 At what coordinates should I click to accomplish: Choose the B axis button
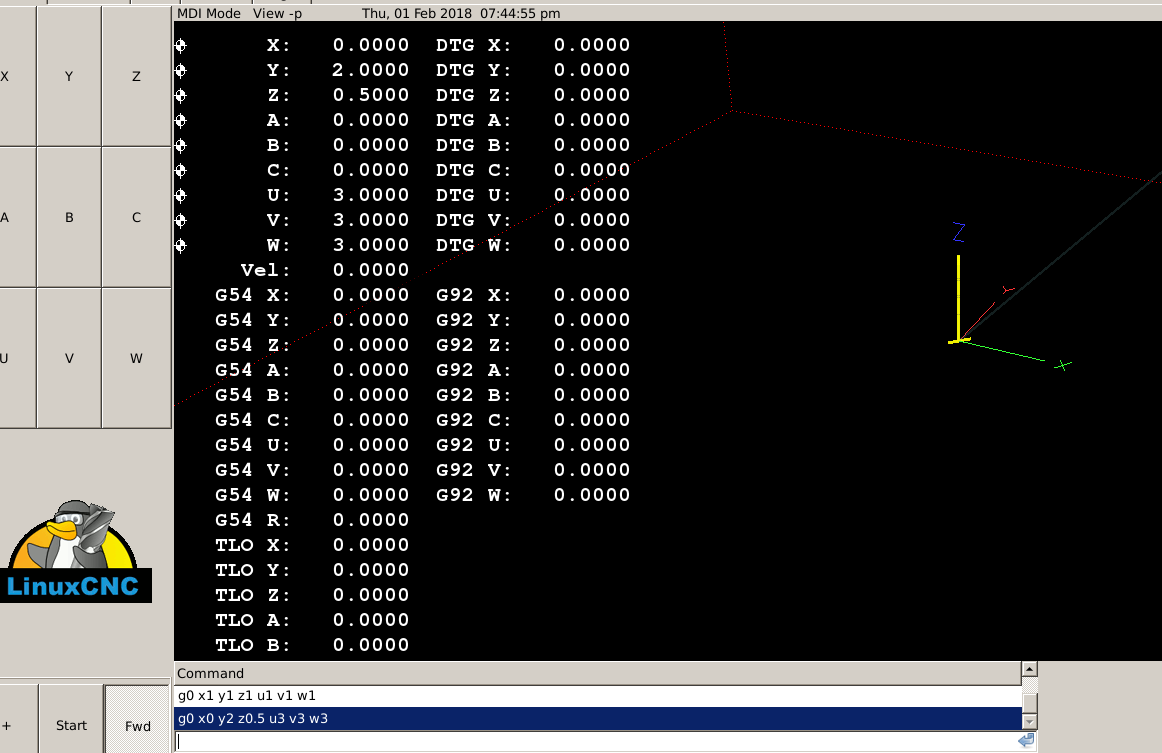click(x=69, y=217)
